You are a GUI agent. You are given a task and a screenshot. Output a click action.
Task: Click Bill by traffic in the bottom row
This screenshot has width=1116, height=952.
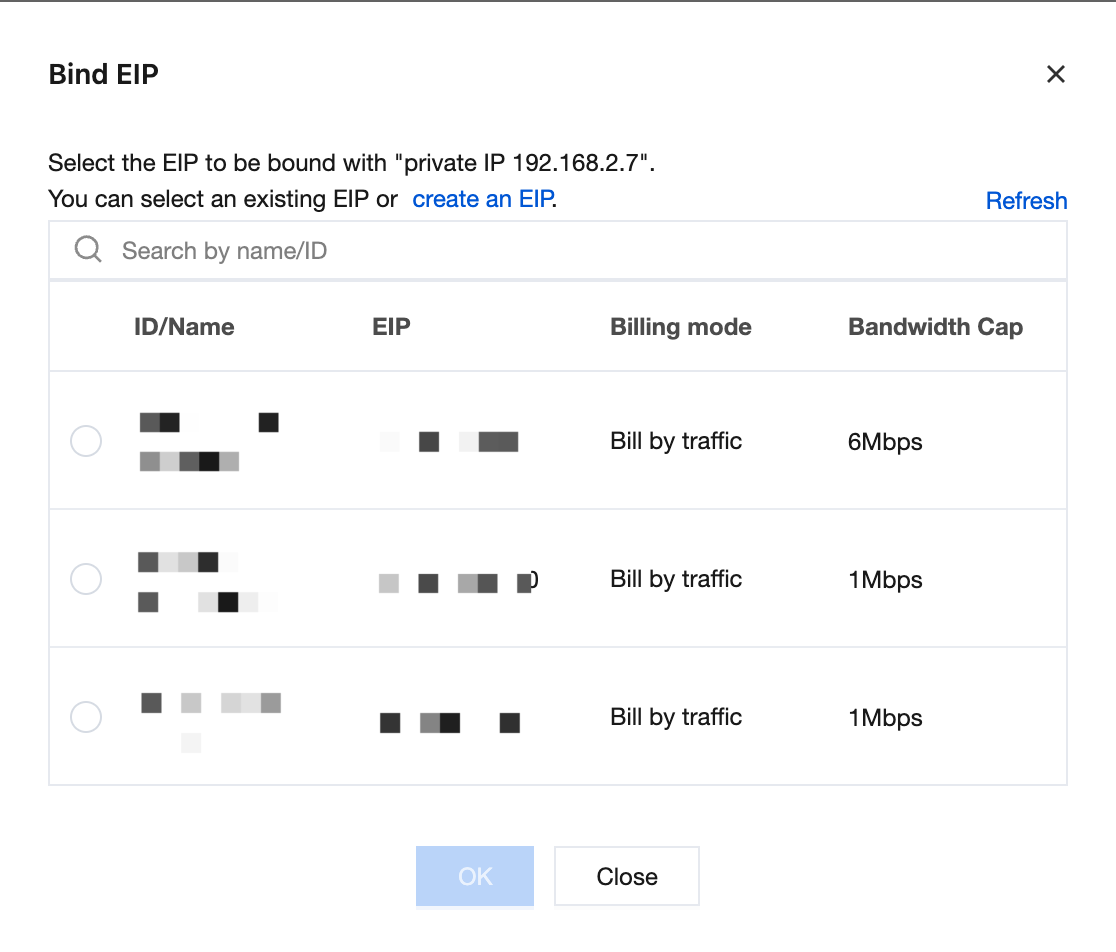(x=676, y=717)
